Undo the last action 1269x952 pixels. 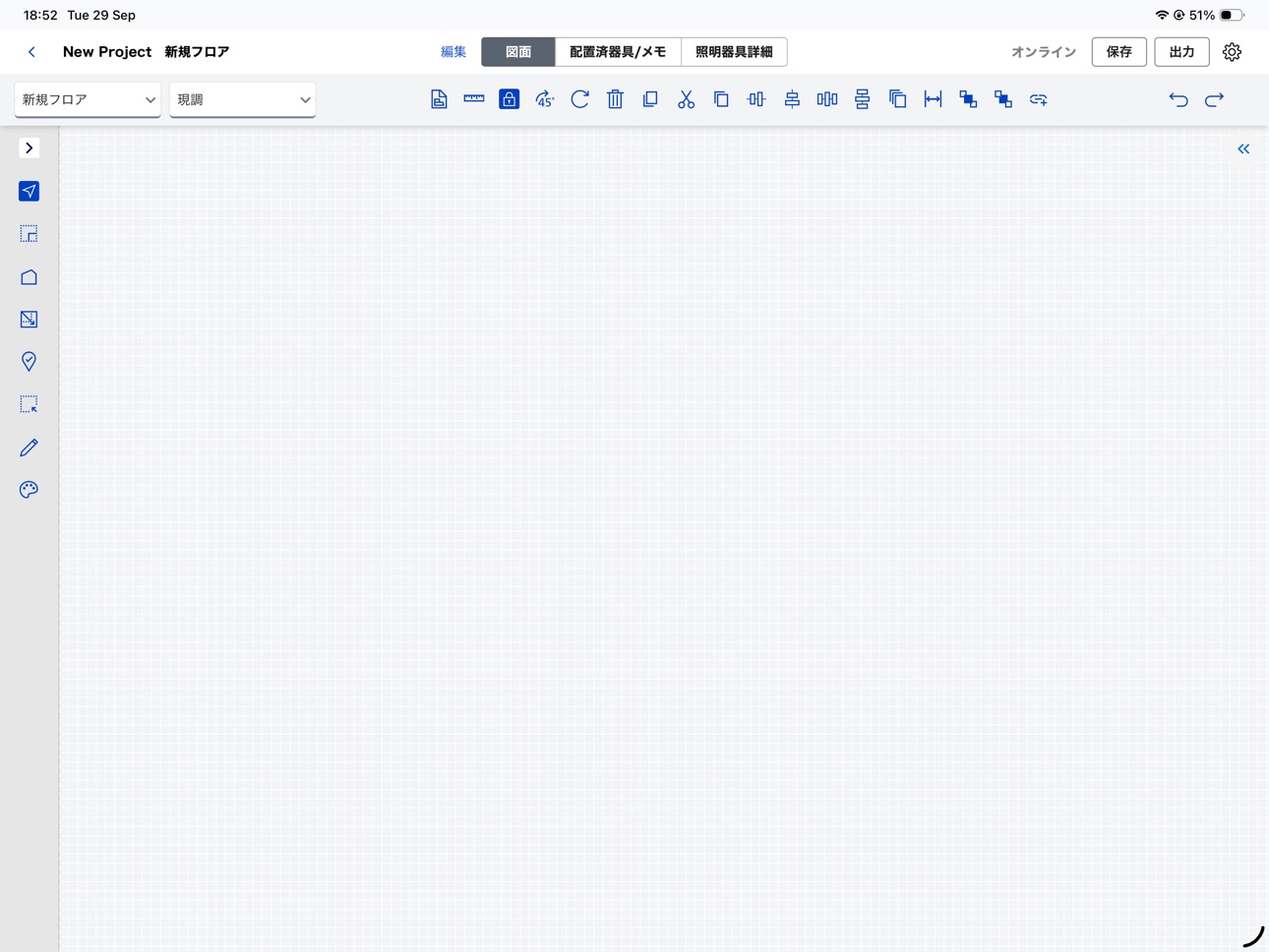(1178, 99)
